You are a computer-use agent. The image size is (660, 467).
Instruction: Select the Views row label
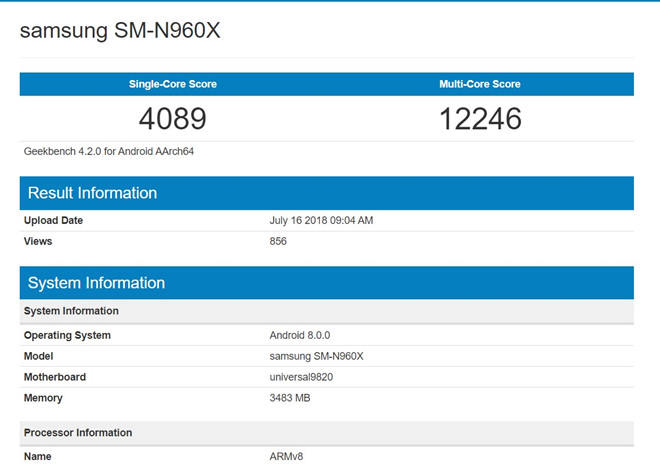[38, 241]
